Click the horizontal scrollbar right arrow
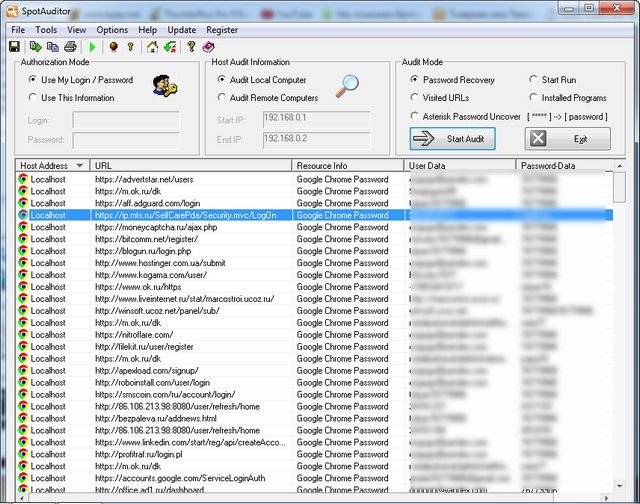This screenshot has width=640, height=504. pos(606,498)
